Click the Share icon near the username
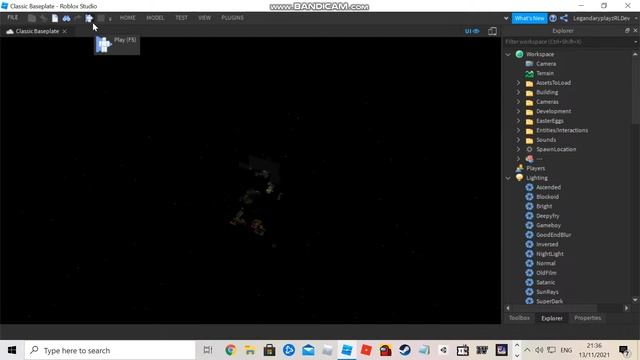The height and width of the screenshot is (360, 640). coord(564,18)
